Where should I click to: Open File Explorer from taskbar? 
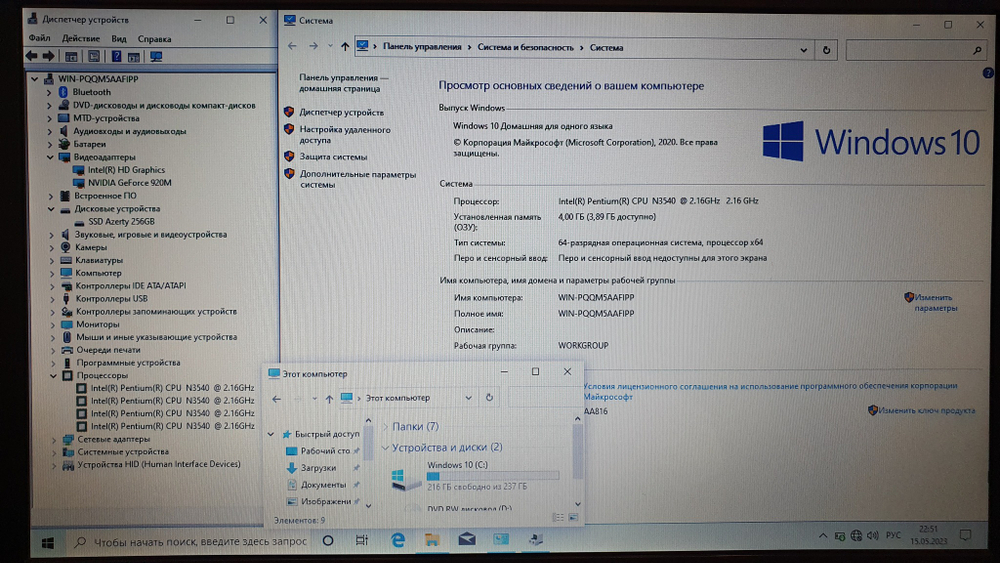point(432,539)
